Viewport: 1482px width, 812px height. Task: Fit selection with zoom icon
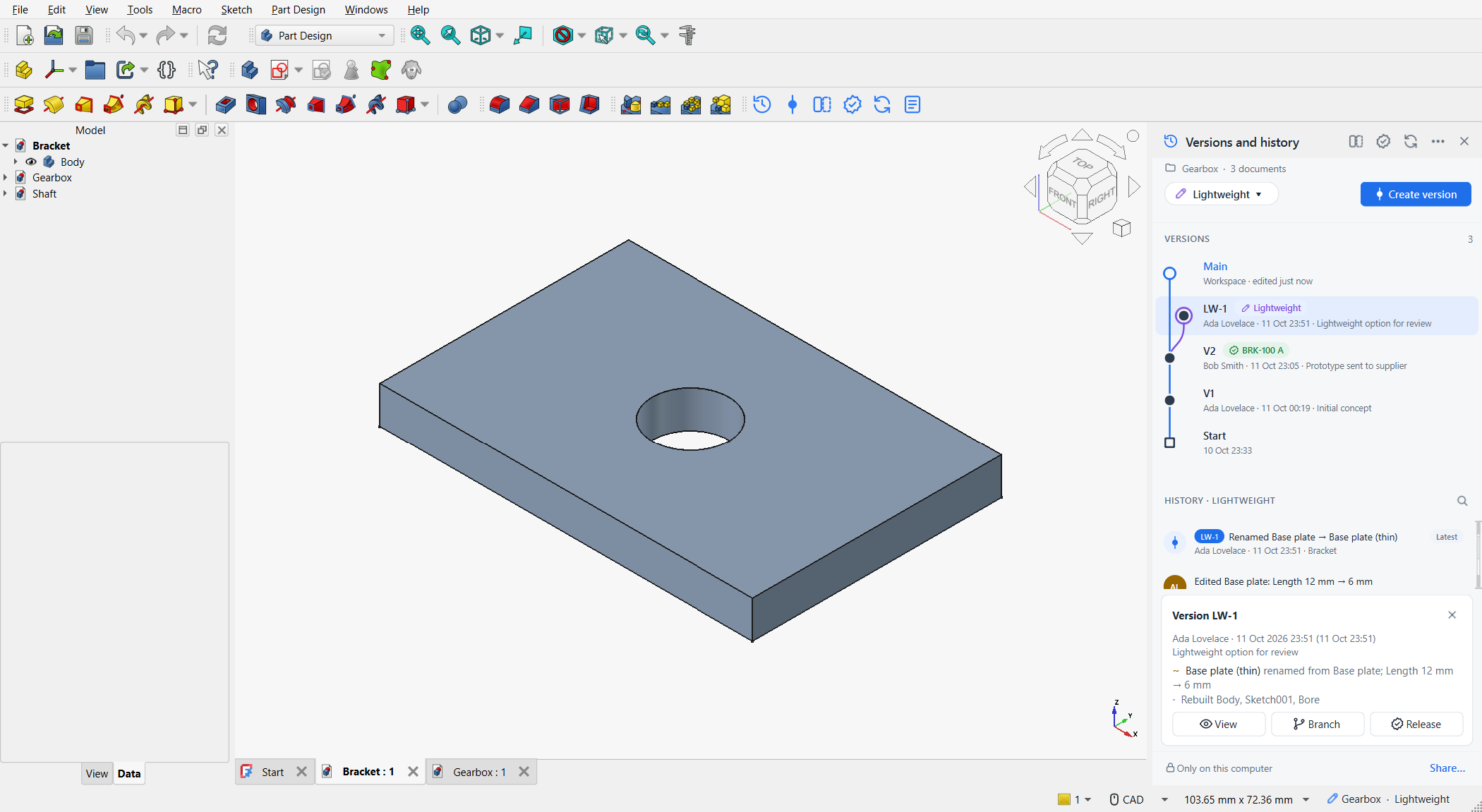pyautogui.click(x=450, y=35)
